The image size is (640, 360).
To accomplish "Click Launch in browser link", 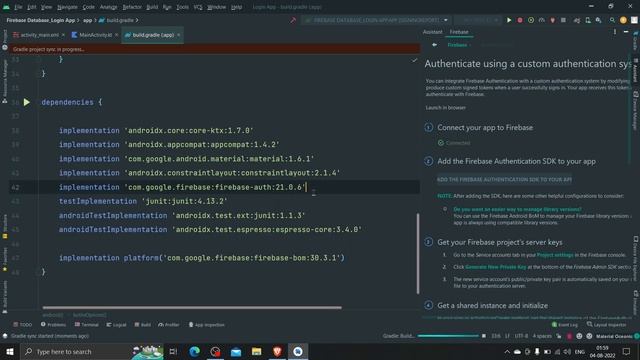I will pos(445,108).
